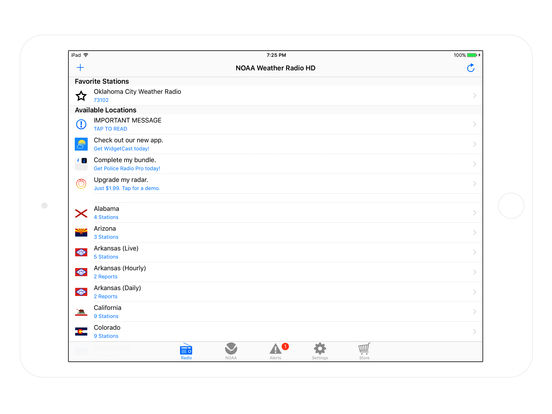This screenshot has width=552, height=414.
Task: Select Arkansas (Daily) location name
Action: [117, 288]
